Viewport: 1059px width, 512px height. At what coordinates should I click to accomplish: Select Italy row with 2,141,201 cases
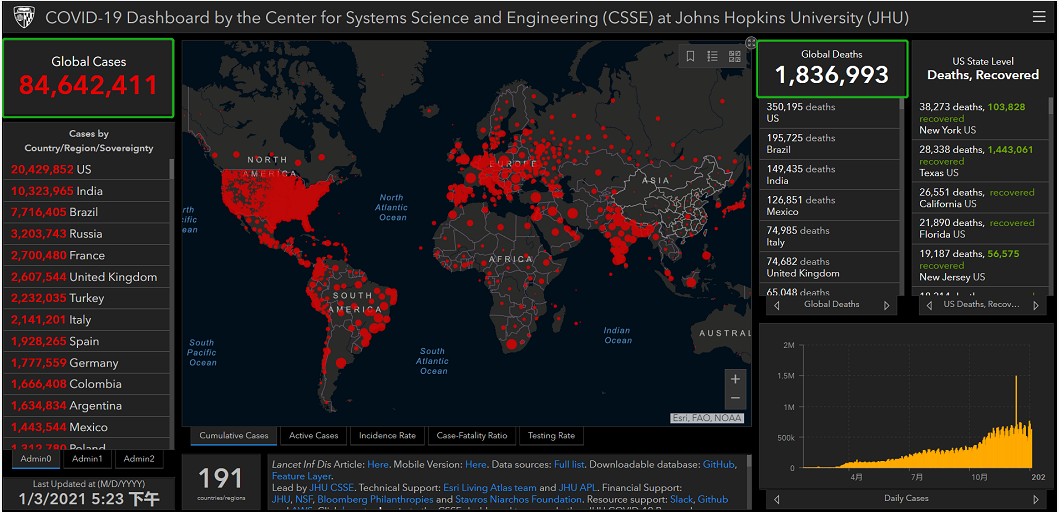[x=86, y=319]
